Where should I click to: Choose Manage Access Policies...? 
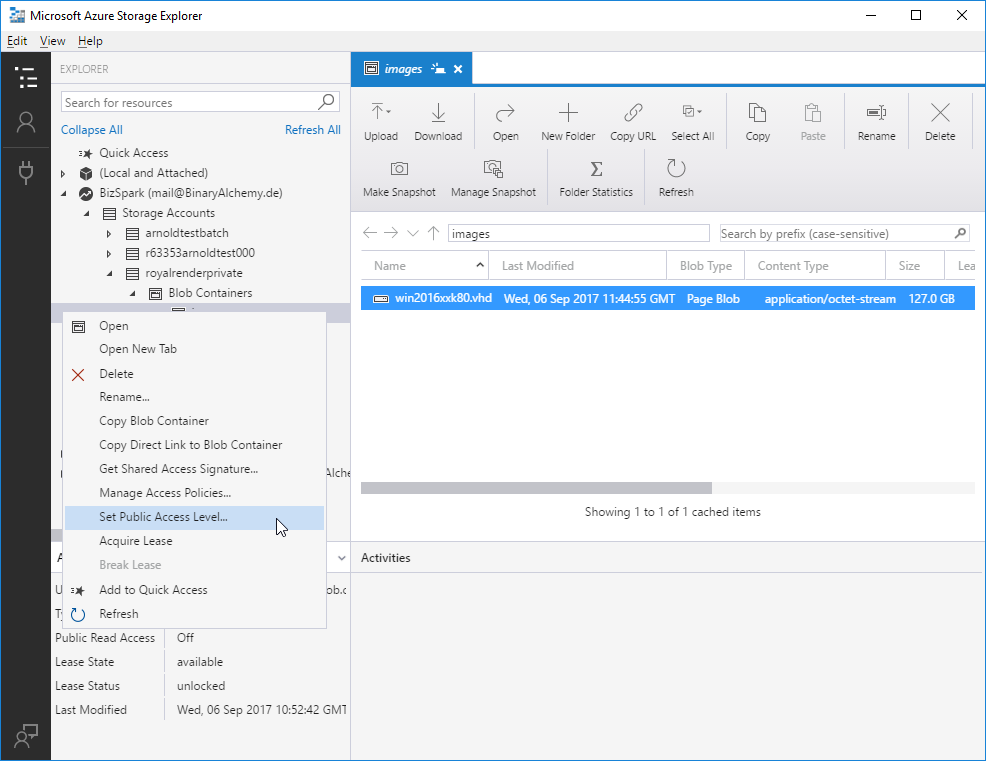pos(194,492)
